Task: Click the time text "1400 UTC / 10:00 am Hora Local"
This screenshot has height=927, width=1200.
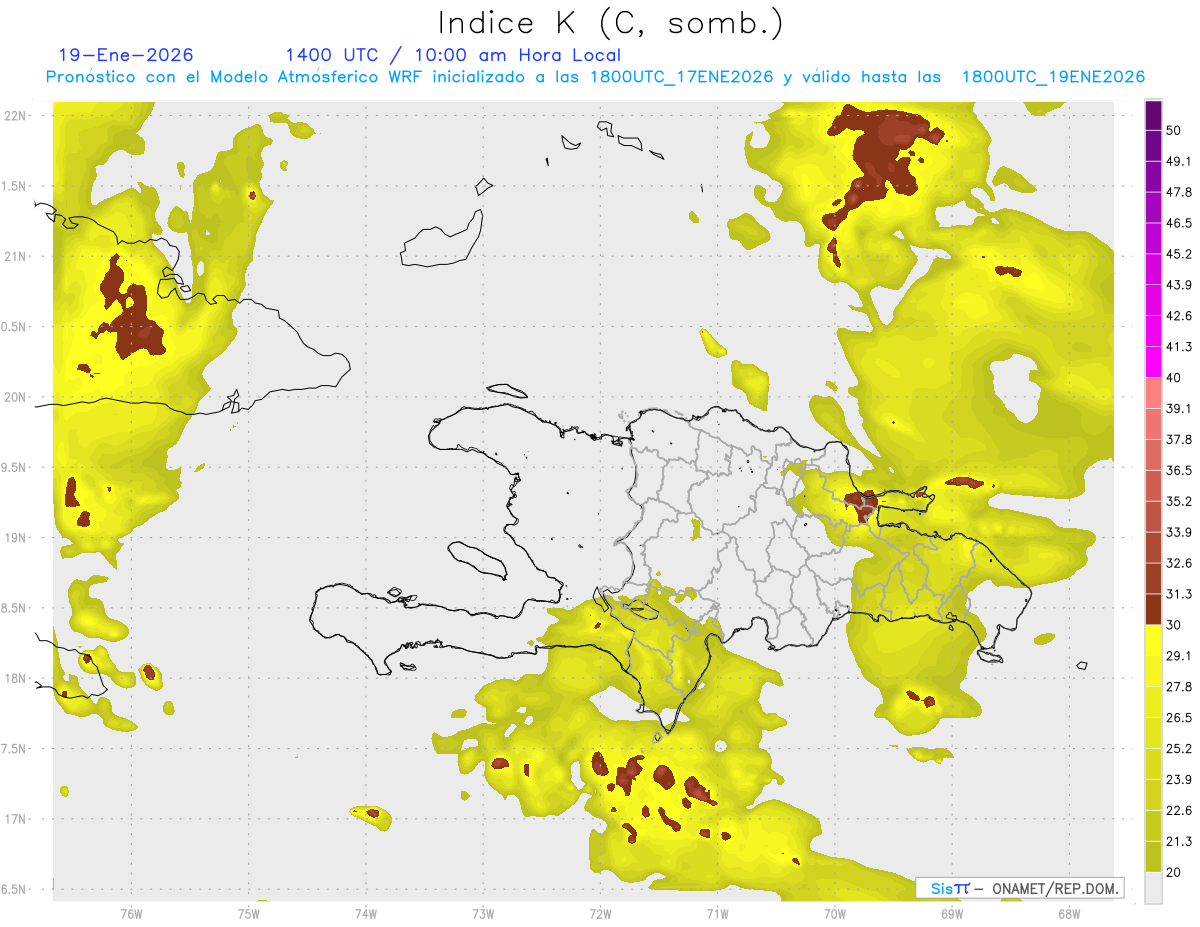Action: click(453, 55)
